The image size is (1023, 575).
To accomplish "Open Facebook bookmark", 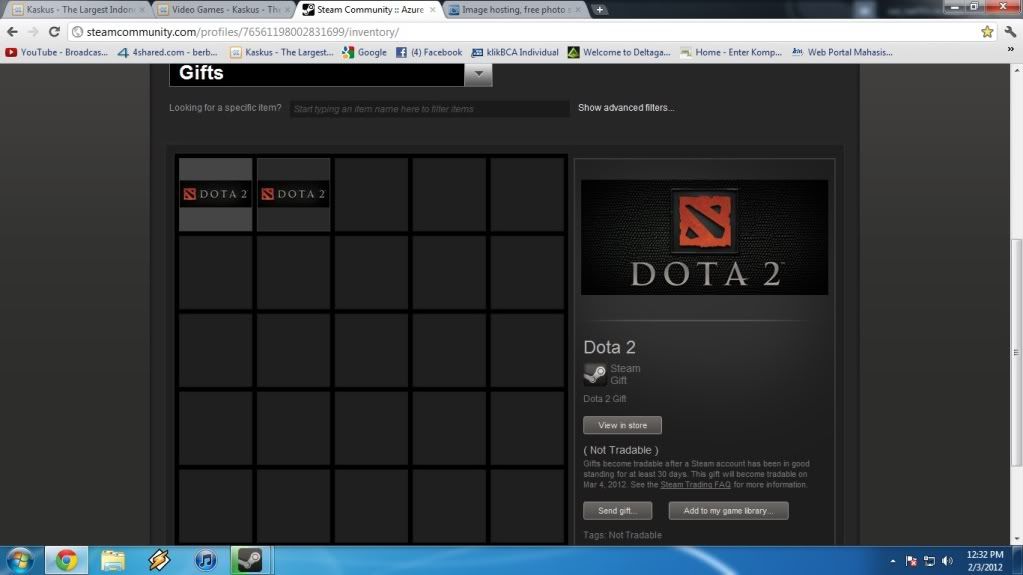I will pos(429,52).
